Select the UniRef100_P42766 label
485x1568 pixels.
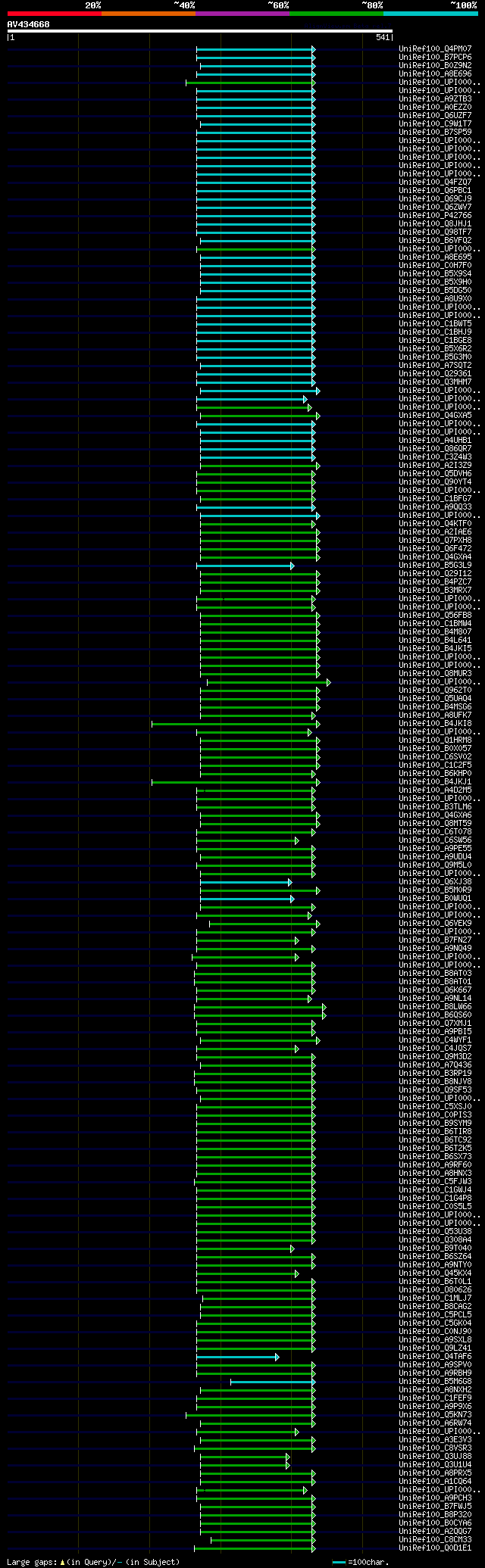tap(435, 215)
